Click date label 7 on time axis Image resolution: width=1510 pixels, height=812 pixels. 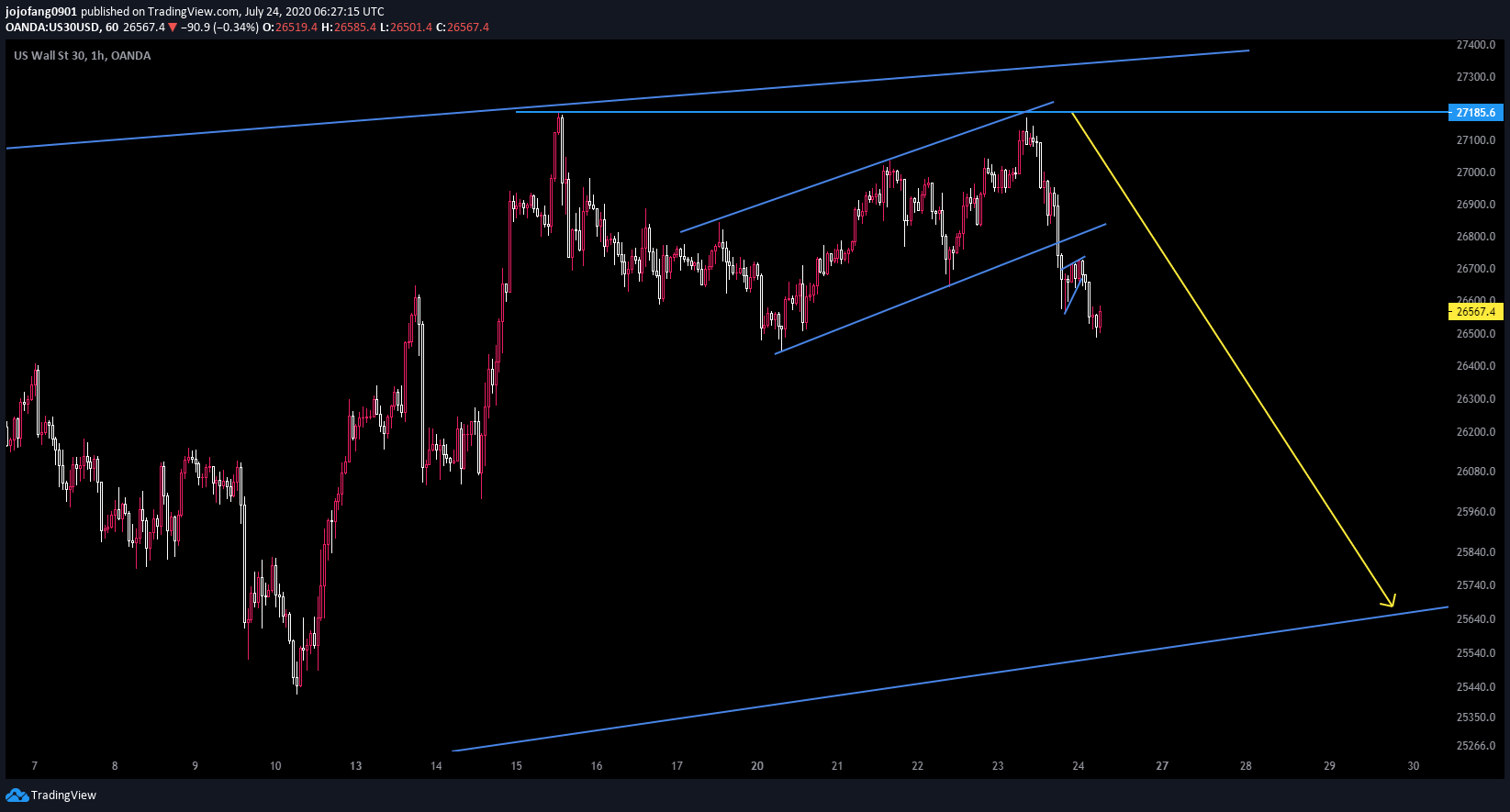coord(34,766)
